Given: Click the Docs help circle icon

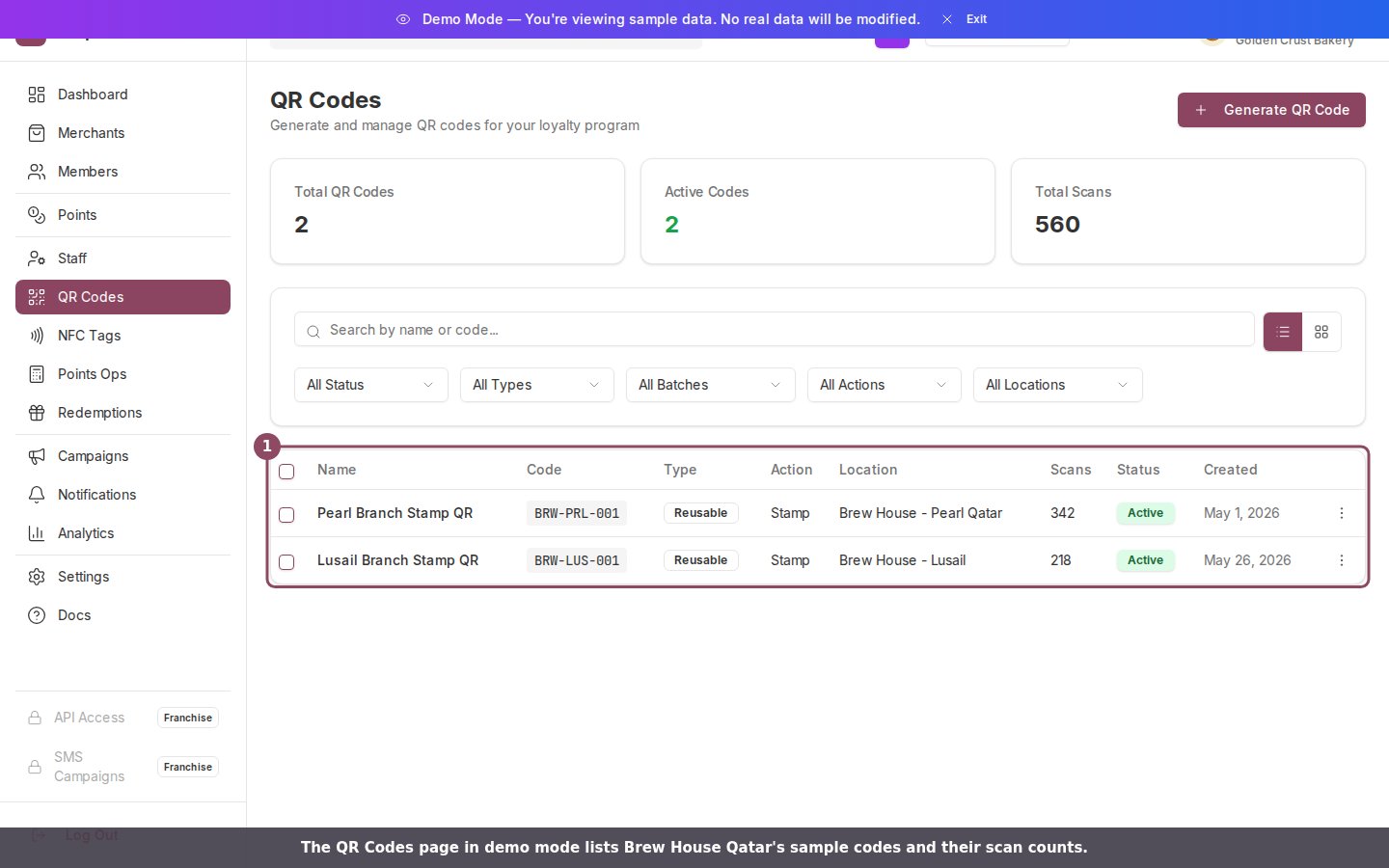Looking at the screenshot, I should click(x=37, y=615).
